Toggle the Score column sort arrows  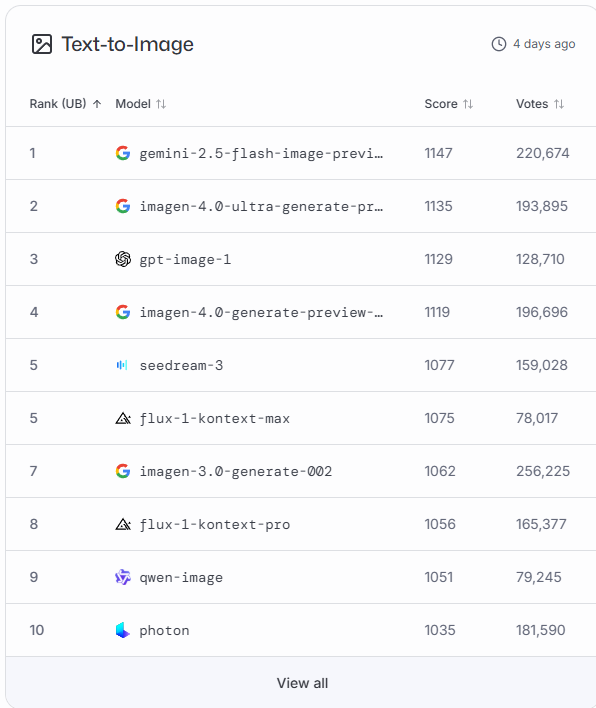(x=468, y=104)
